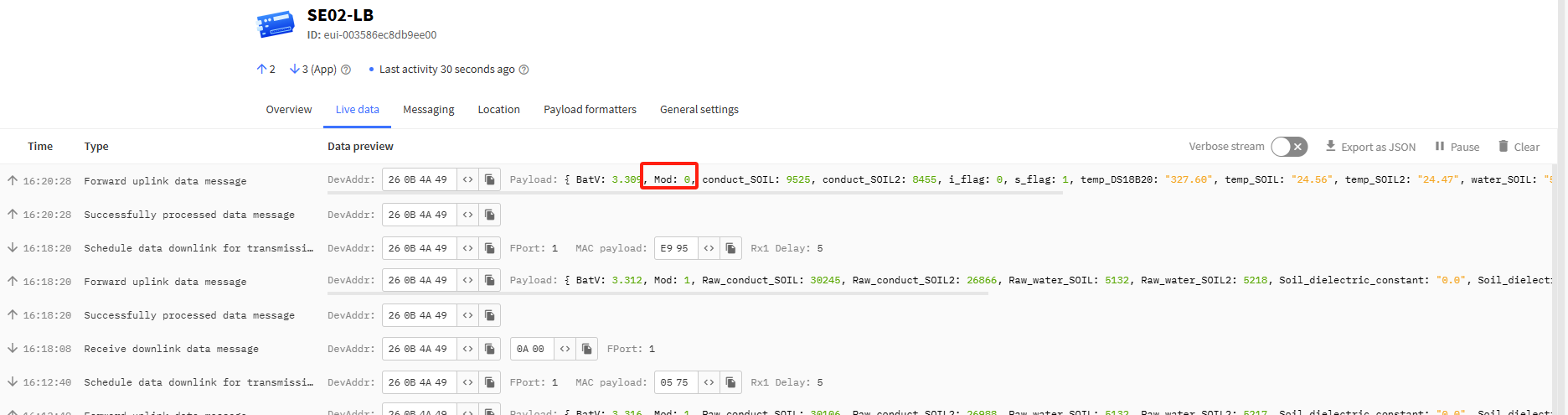The height and width of the screenshot is (415, 1568).
Task: Toggle hex view for DevAddr in 16:20:28 Forward uplink row
Action: point(467,179)
